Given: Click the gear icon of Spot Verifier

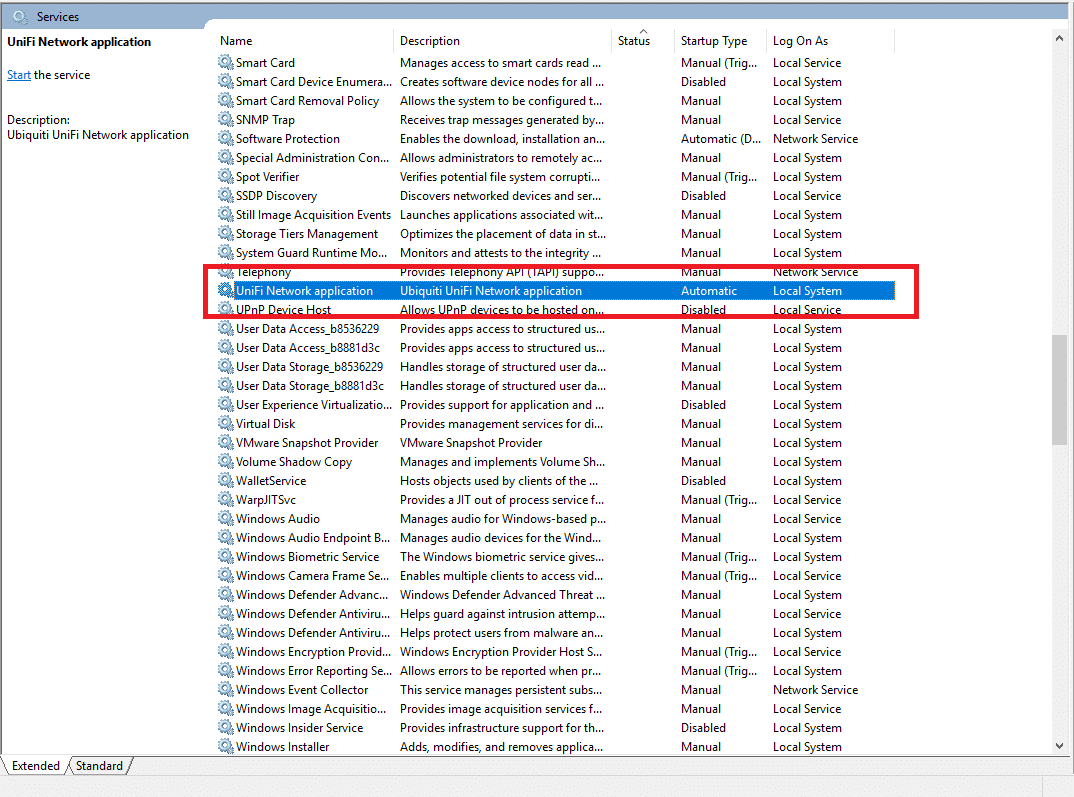Looking at the screenshot, I should pos(225,177).
